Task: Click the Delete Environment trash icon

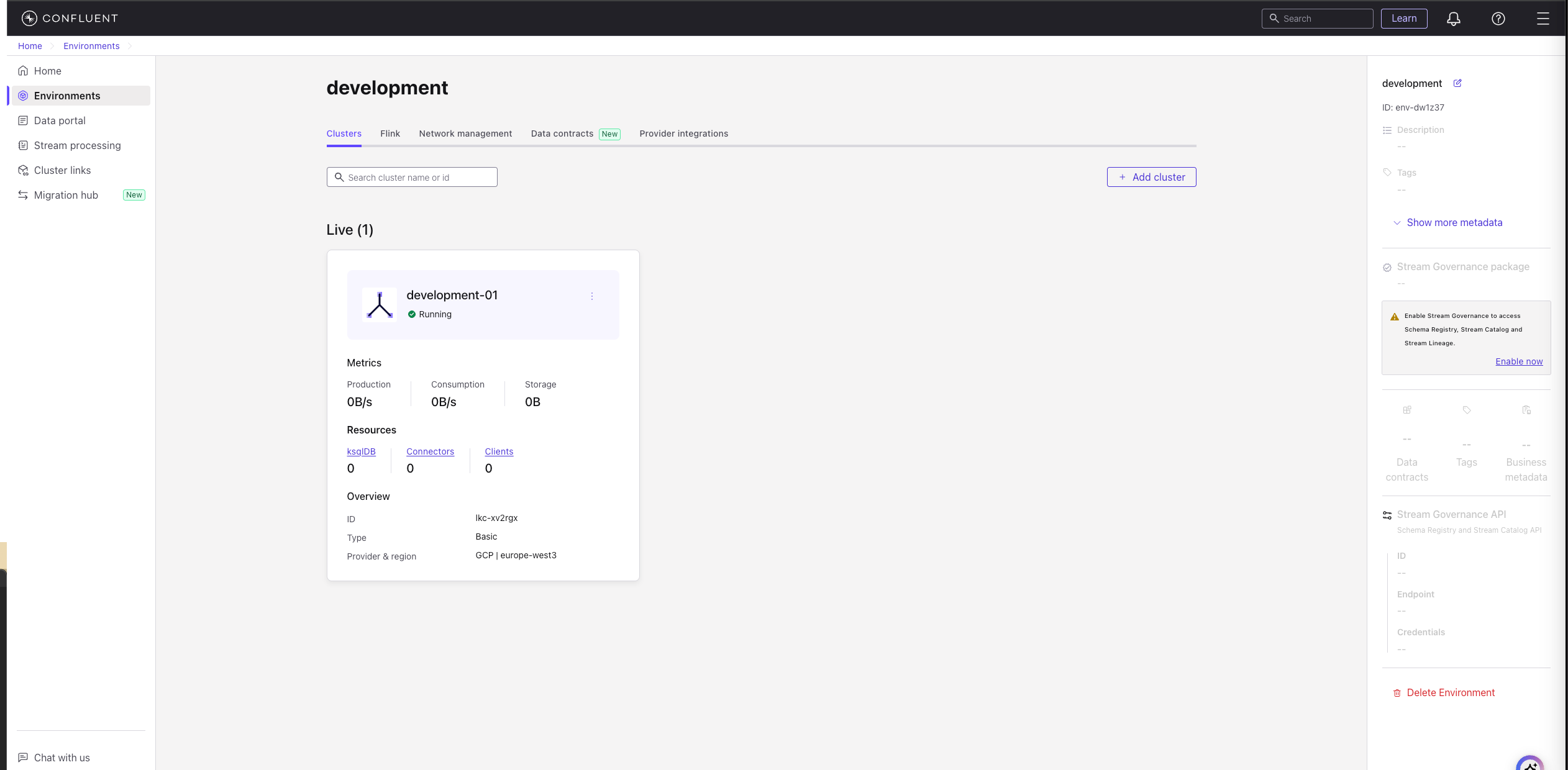Action: tap(1397, 693)
